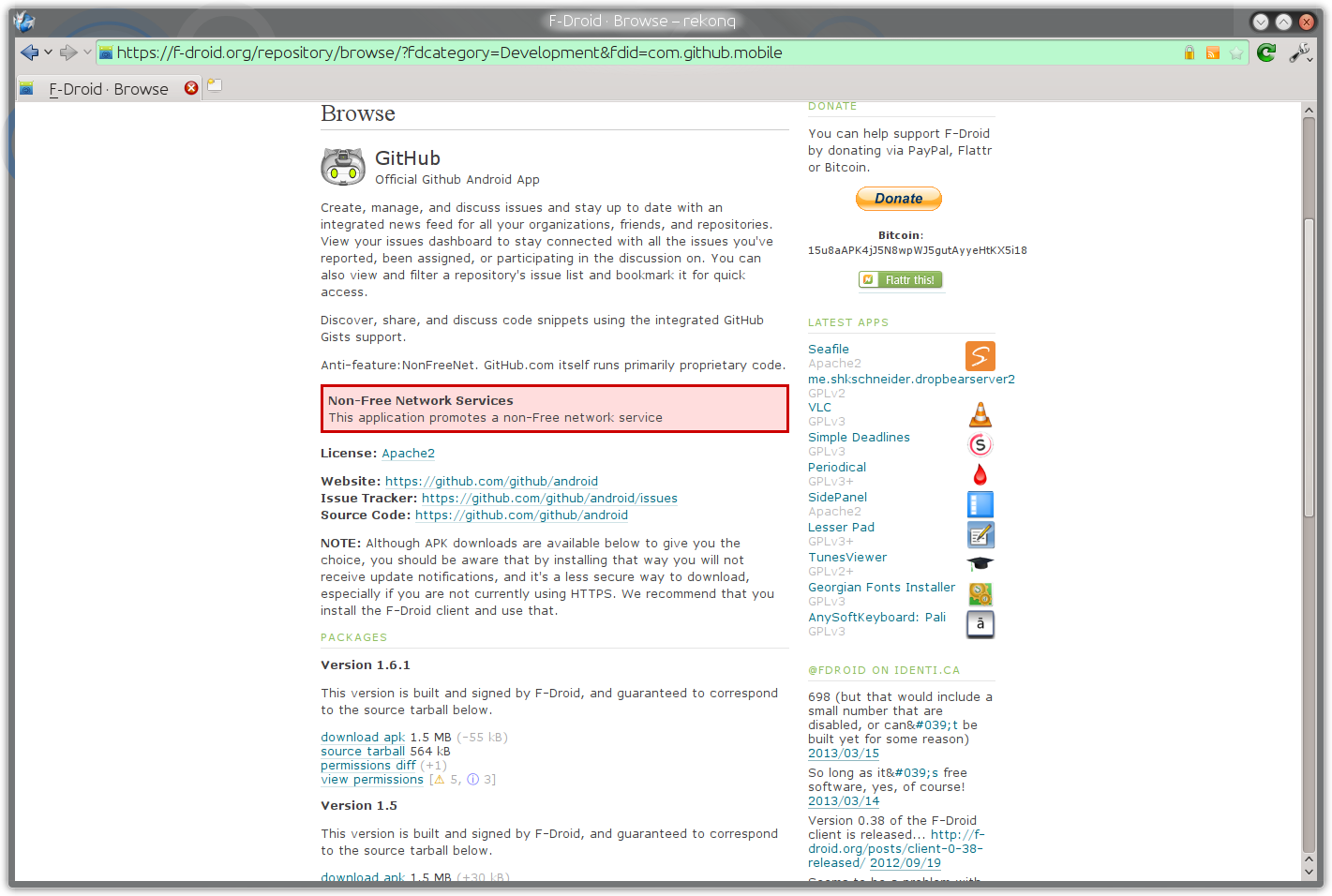Click the Simple Deadlines icon
The width and height of the screenshot is (1332, 896).
point(980,444)
